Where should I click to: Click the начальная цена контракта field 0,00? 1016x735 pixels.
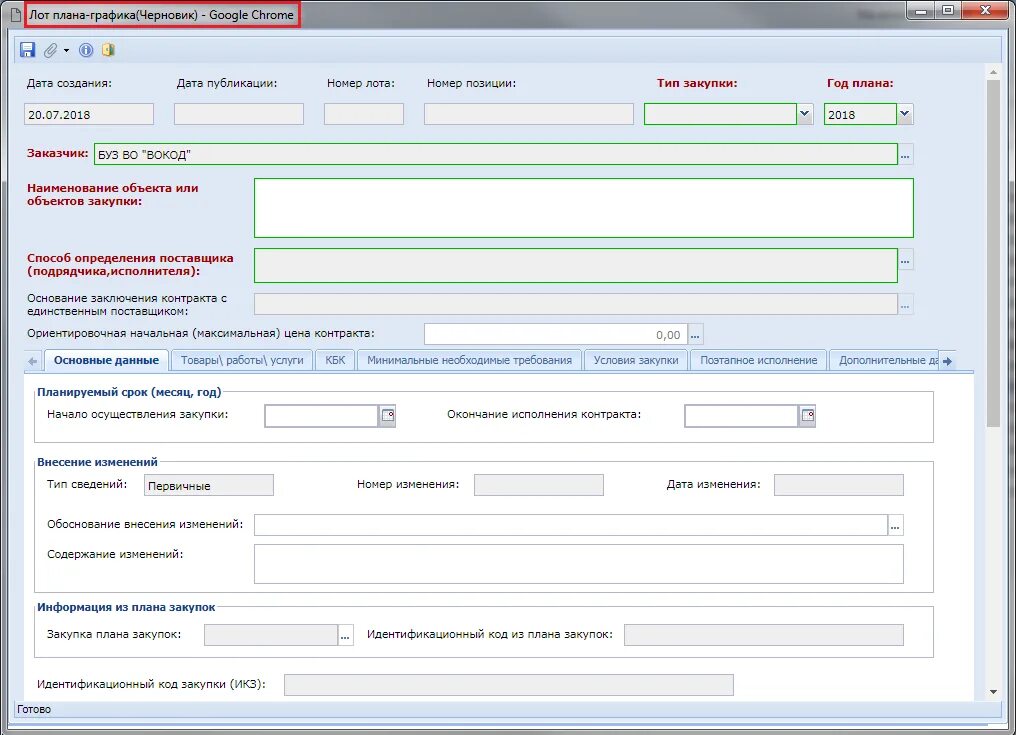pos(556,334)
